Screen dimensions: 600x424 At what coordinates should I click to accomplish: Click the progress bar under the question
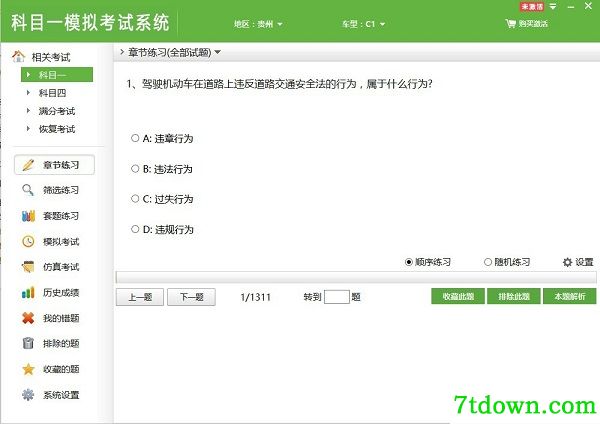(356, 277)
